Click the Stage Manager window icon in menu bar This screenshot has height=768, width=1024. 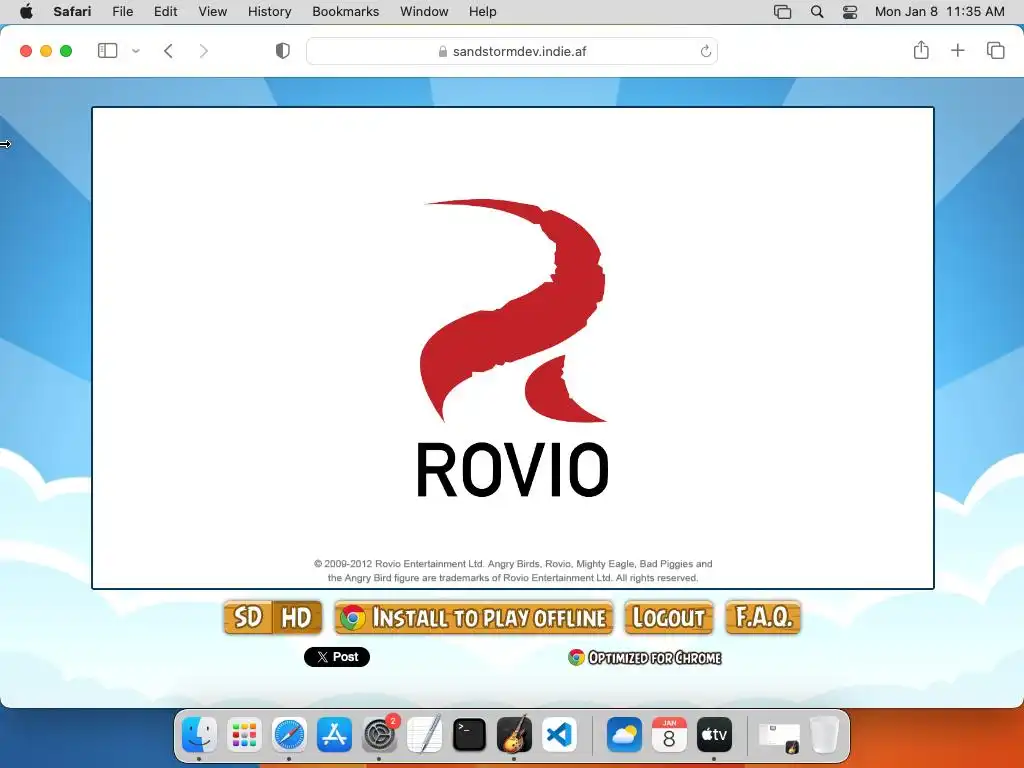point(782,12)
